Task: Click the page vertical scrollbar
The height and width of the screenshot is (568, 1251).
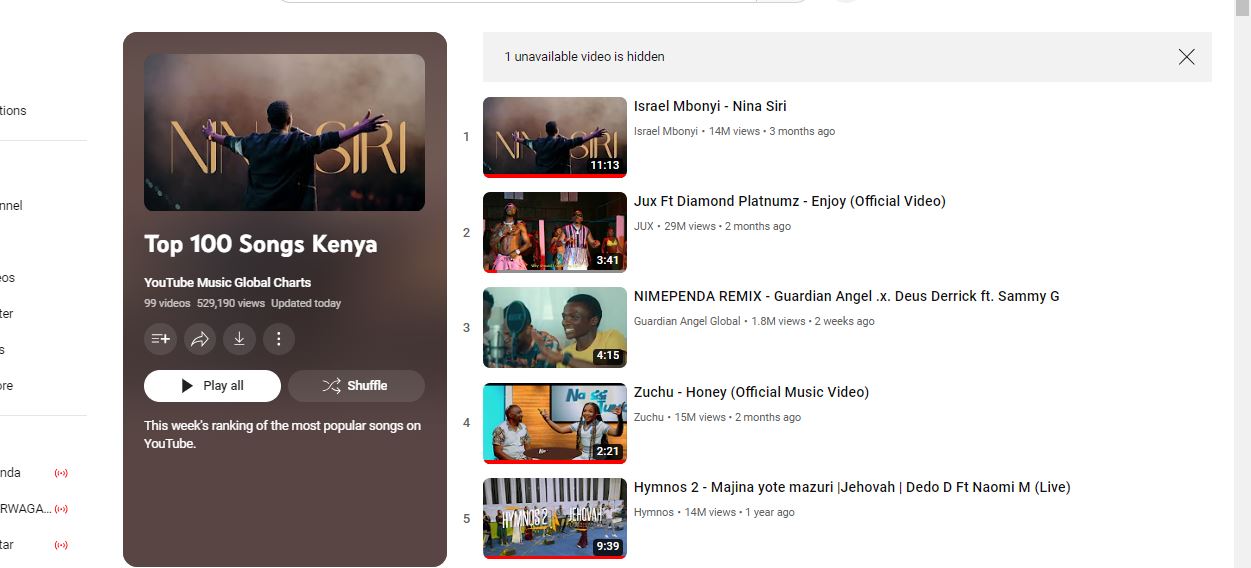Action: point(1242,300)
